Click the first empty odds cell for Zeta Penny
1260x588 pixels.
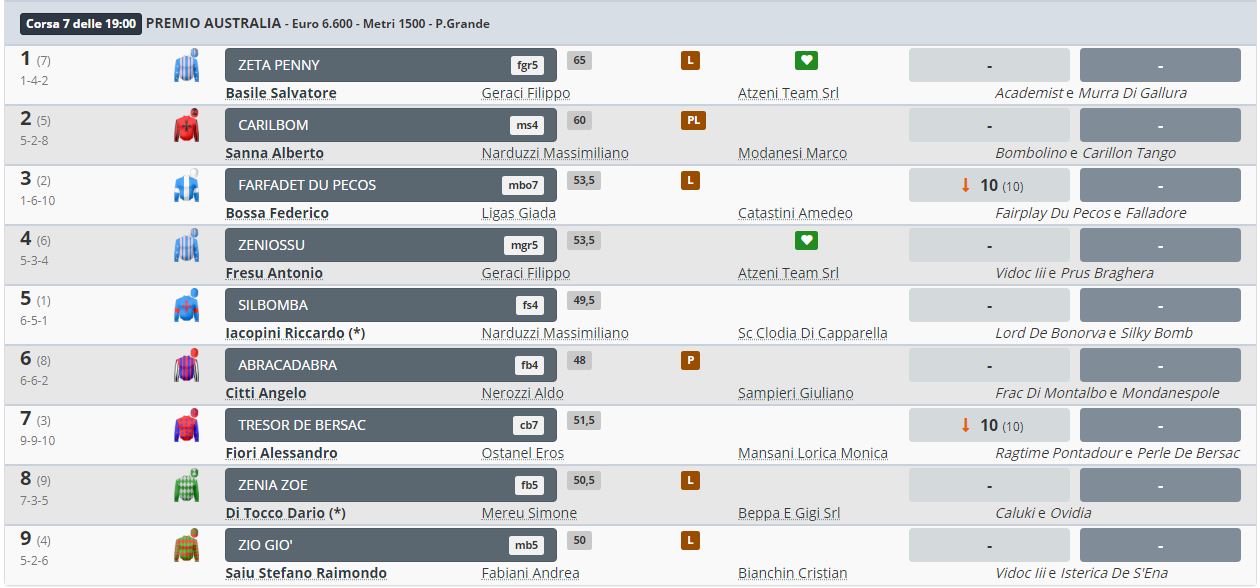click(989, 65)
